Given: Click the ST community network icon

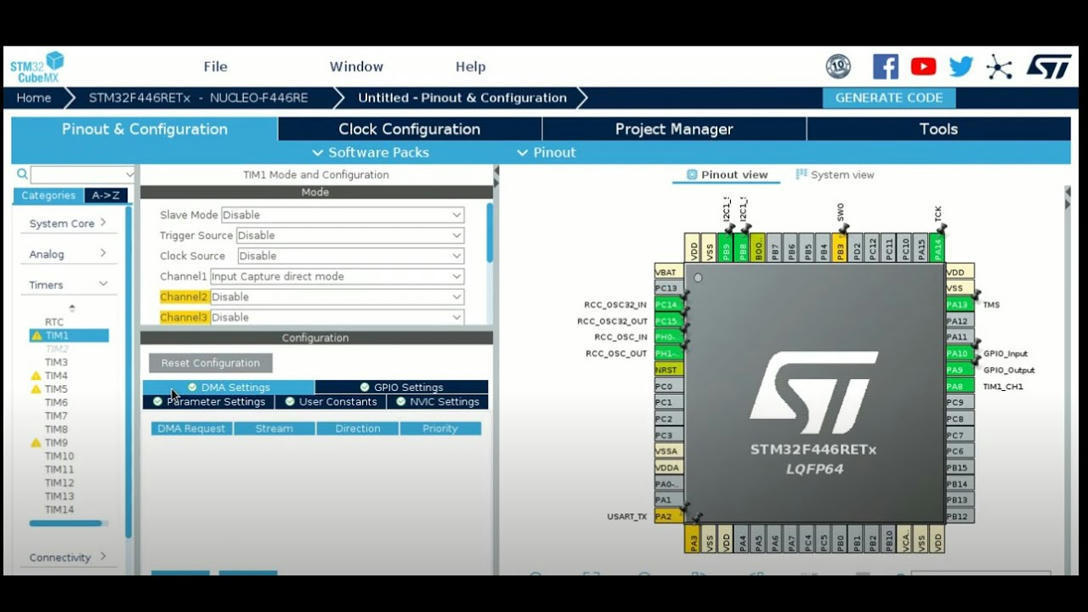Looking at the screenshot, I should tap(996, 66).
